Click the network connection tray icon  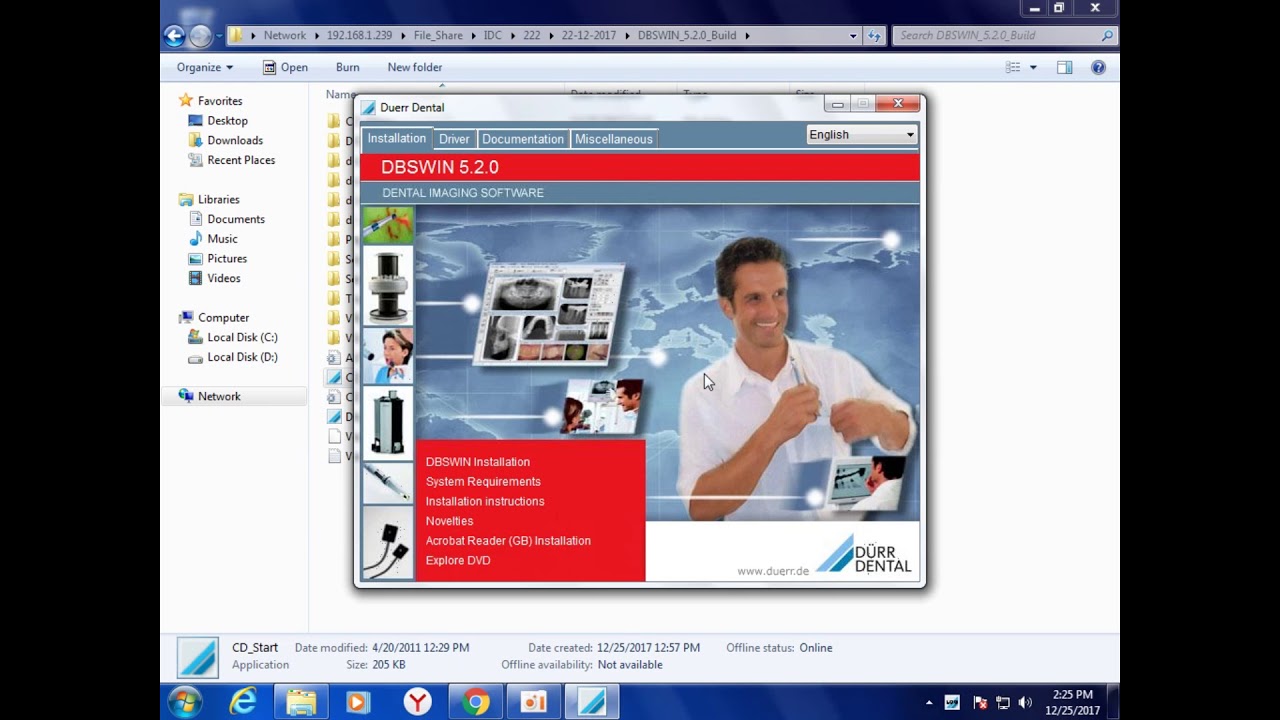[x=1003, y=703]
